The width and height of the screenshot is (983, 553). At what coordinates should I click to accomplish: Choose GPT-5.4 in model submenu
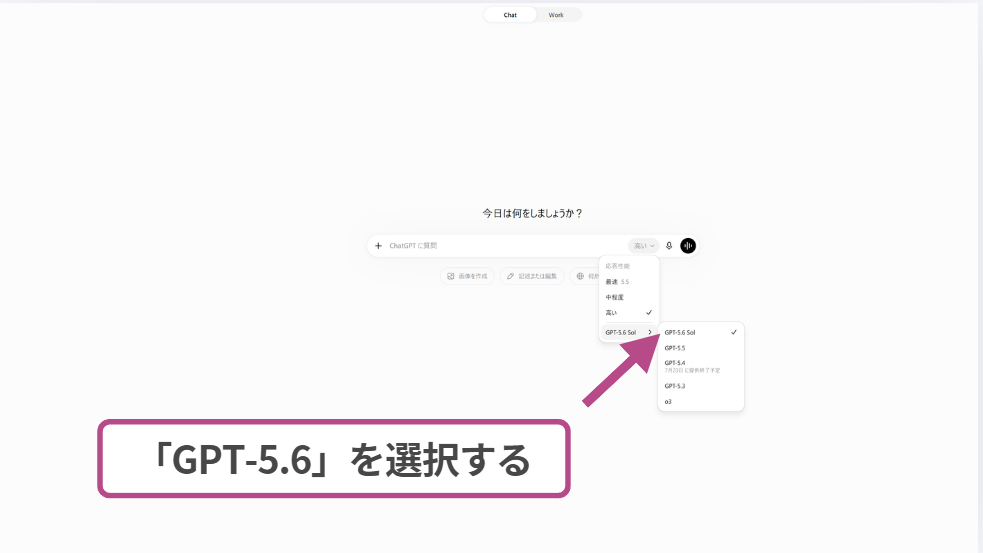701,366
